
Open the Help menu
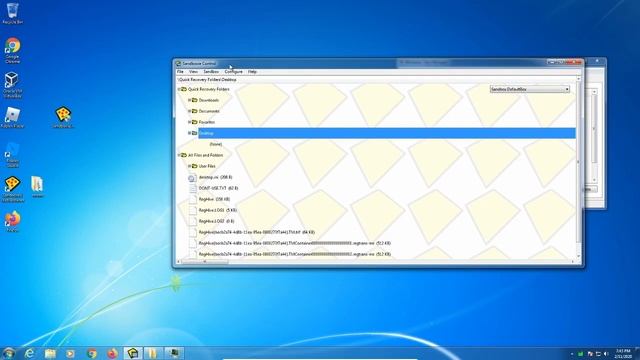(252, 71)
